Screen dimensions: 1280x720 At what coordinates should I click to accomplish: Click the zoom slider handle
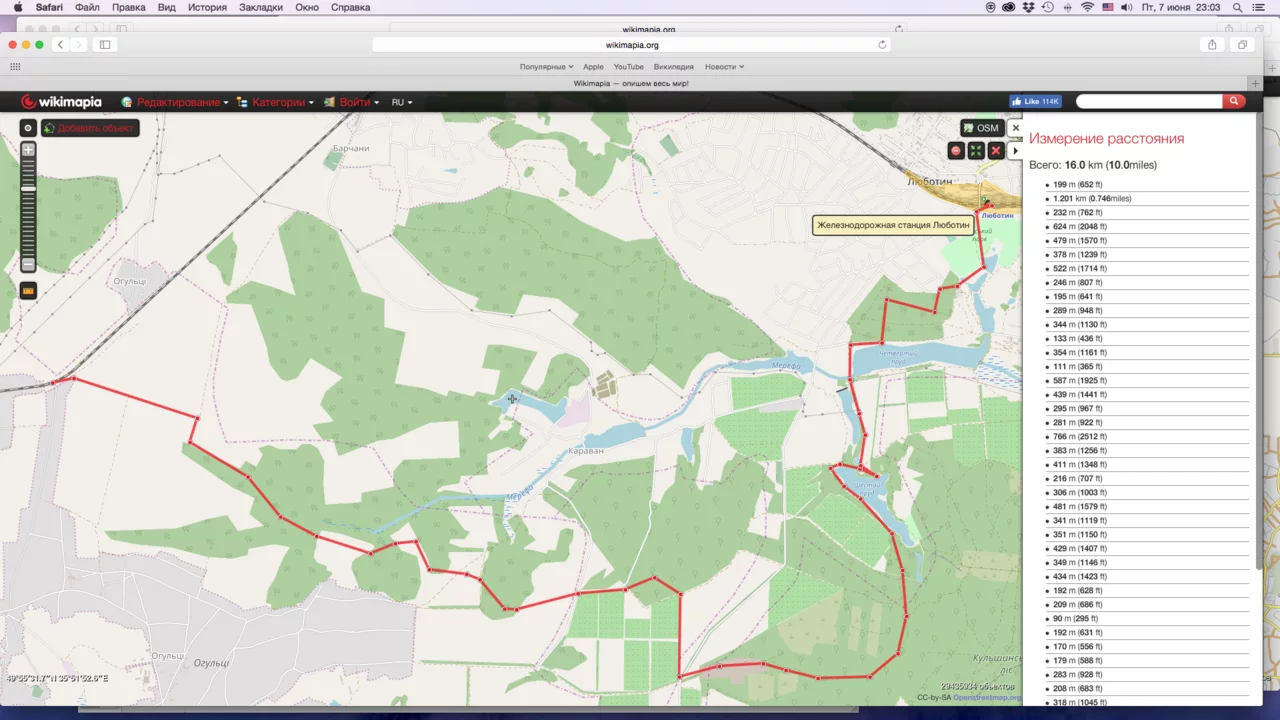(28, 188)
